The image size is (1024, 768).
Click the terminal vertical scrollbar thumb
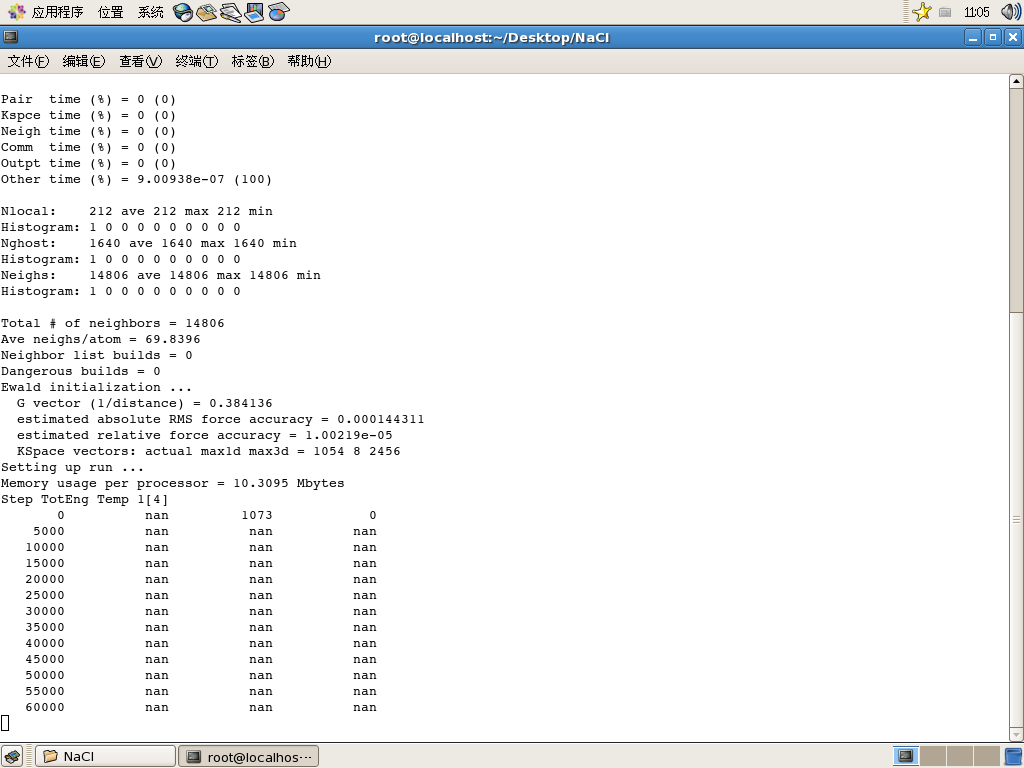click(1016, 519)
